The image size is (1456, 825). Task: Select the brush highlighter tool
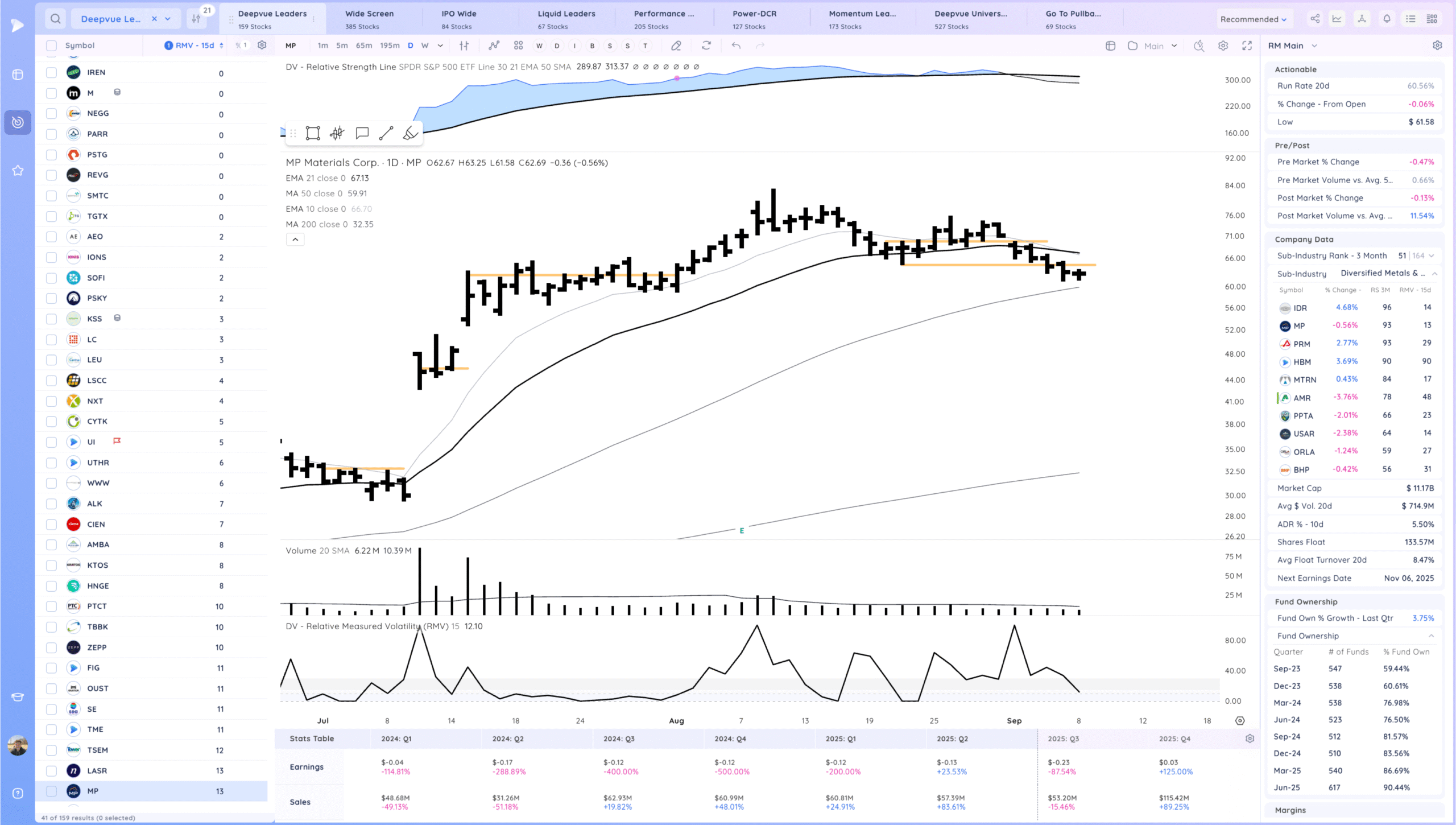(410, 133)
